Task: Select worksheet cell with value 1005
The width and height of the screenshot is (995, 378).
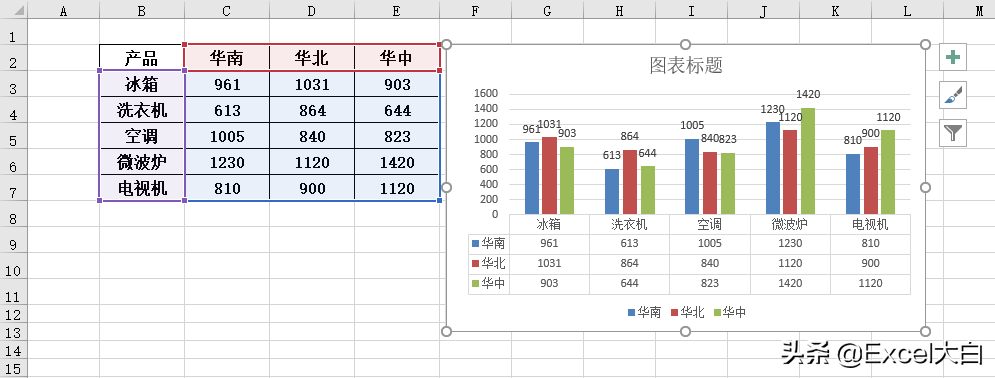Action: 227,136
